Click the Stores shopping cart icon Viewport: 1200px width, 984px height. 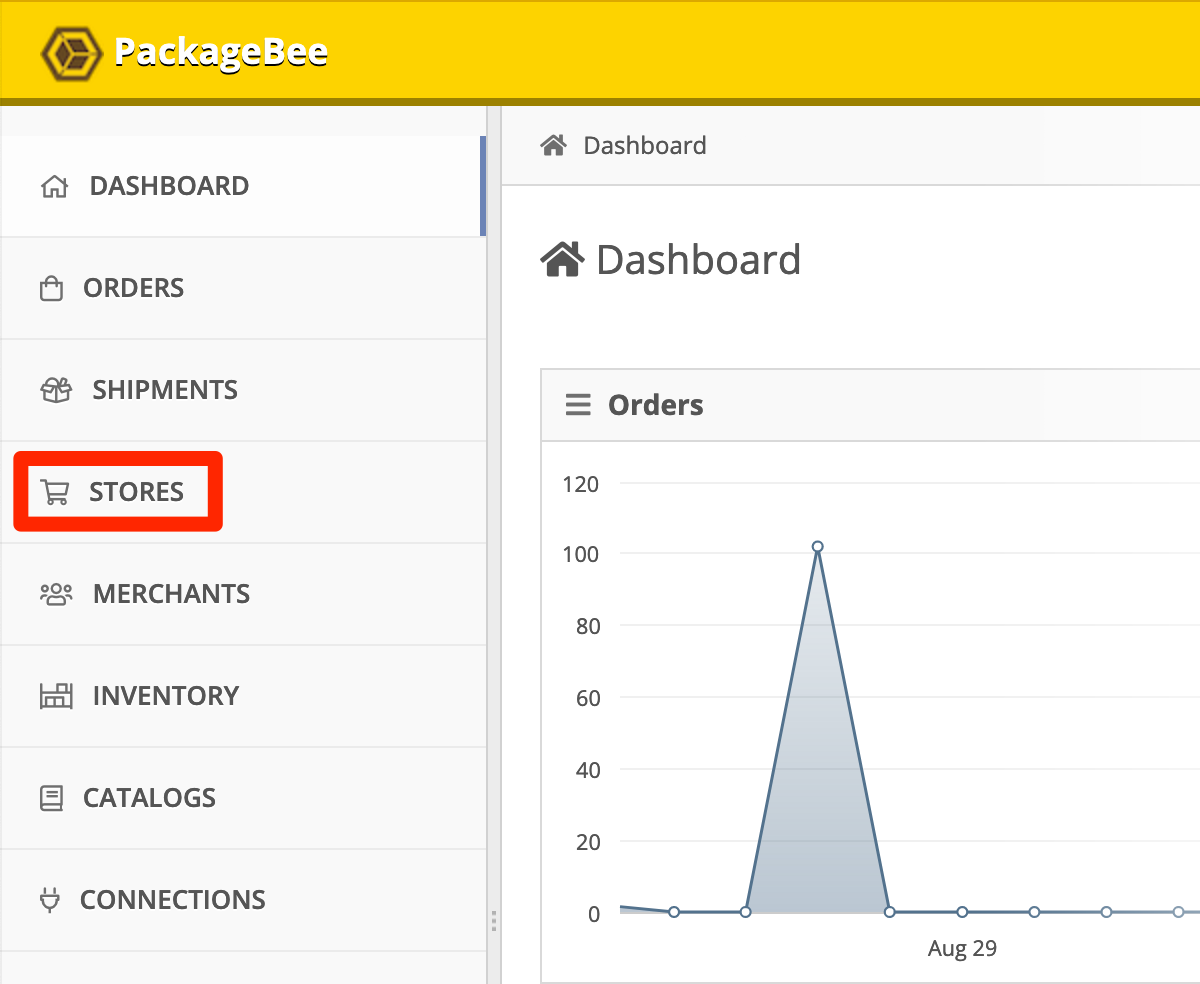pyautogui.click(x=54, y=492)
